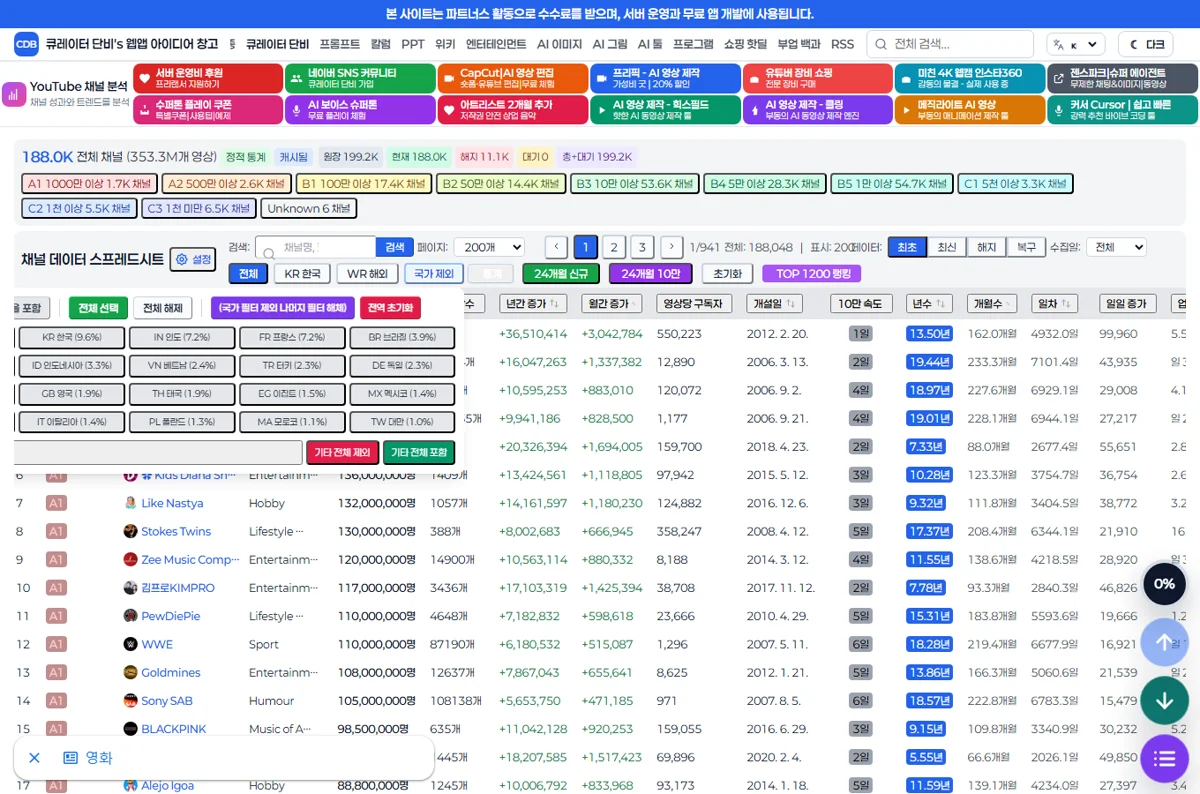Click the BLACKPINK channel avatar
Viewport: 1200px width, 794px height.
130,729
